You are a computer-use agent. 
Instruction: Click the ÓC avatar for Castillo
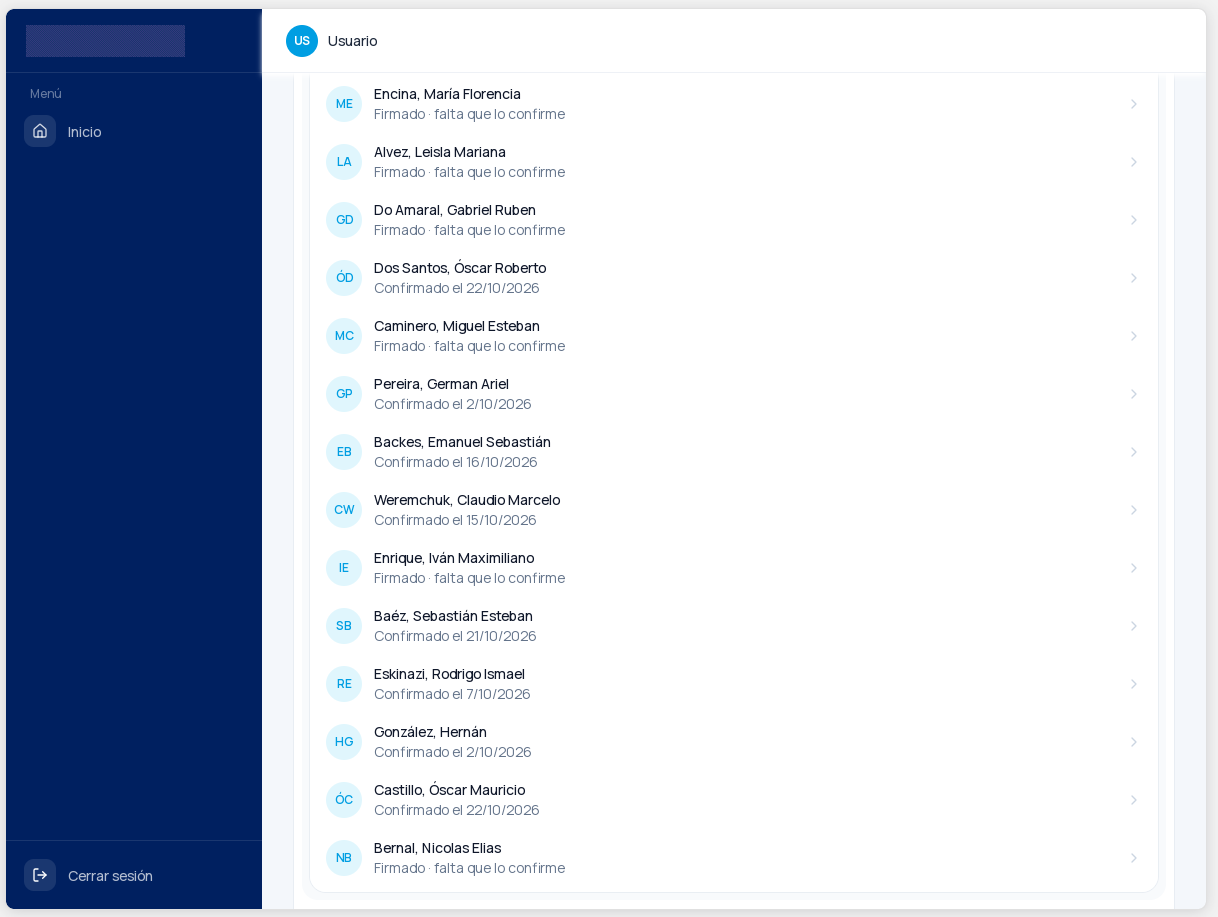coord(344,800)
